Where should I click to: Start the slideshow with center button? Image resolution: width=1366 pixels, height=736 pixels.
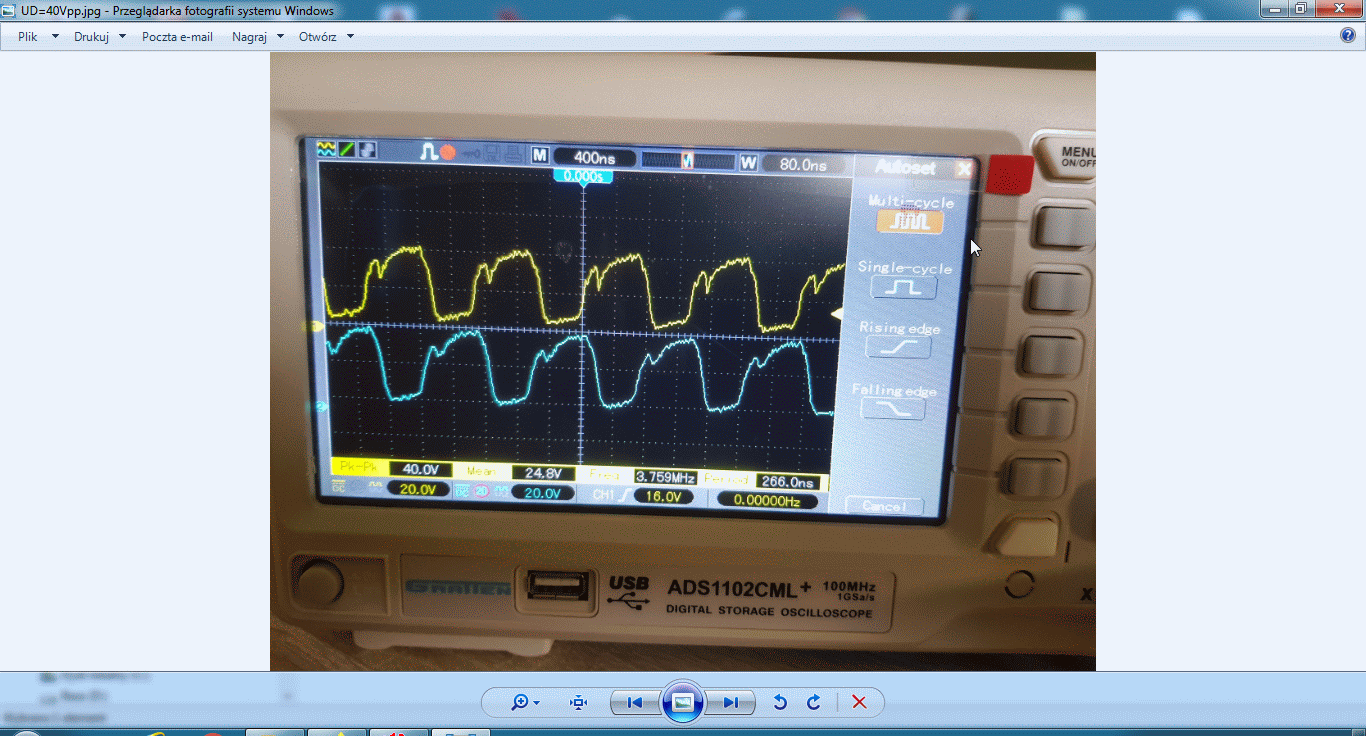coord(682,702)
